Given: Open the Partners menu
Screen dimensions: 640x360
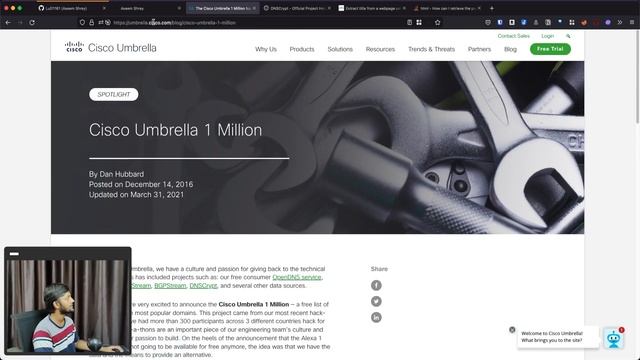Looking at the screenshot, I should point(479,49).
